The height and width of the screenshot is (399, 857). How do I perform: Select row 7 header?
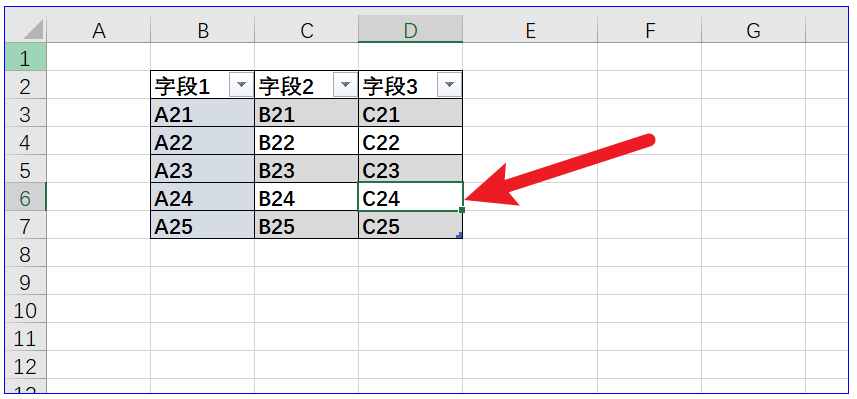click(25, 225)
